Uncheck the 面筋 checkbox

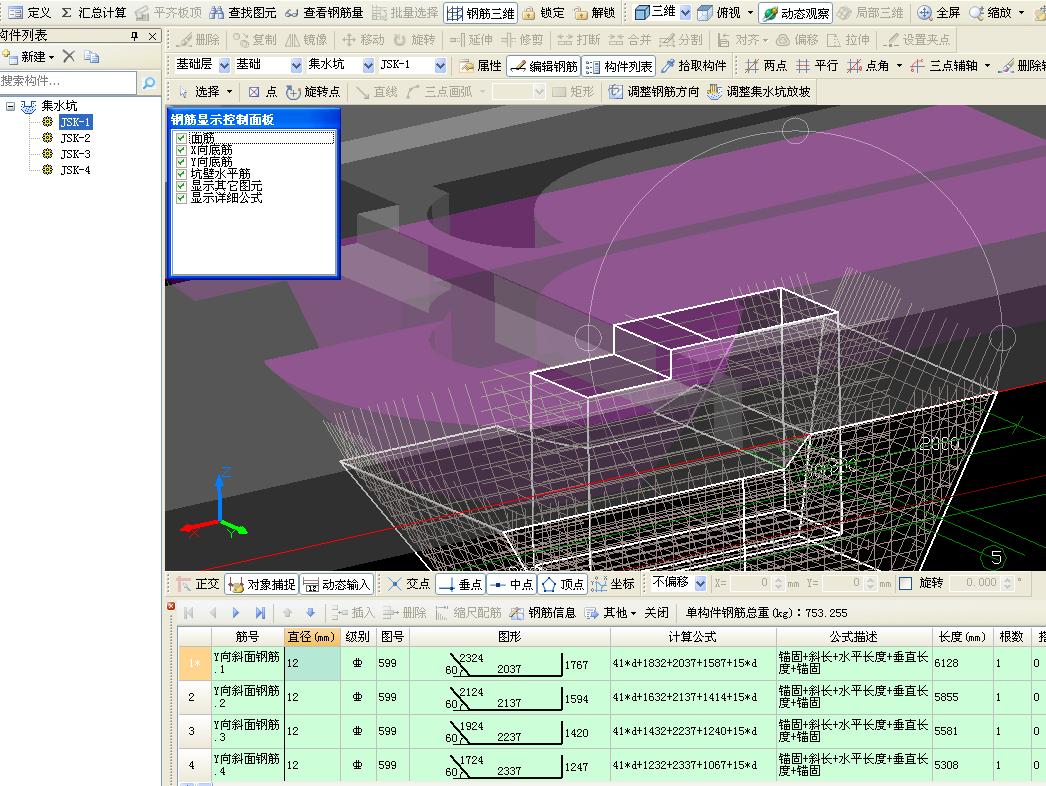[181, 138]
